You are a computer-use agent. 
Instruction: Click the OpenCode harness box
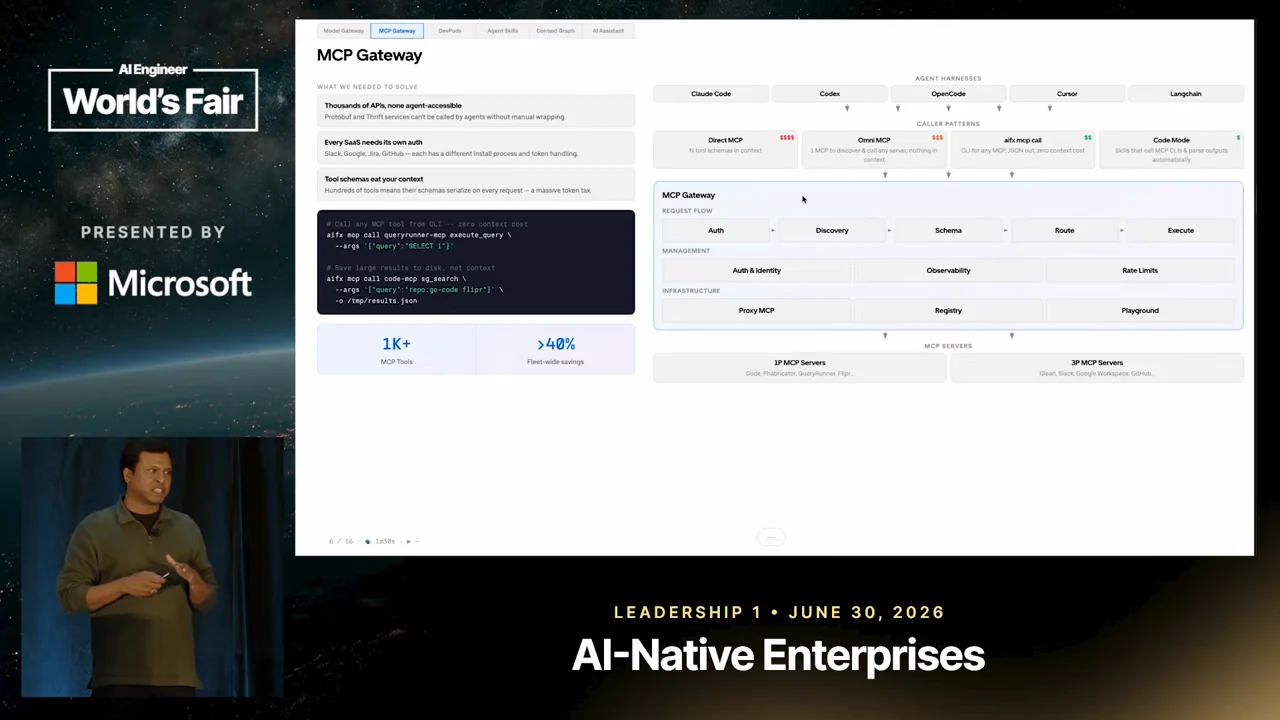[948, 94]
